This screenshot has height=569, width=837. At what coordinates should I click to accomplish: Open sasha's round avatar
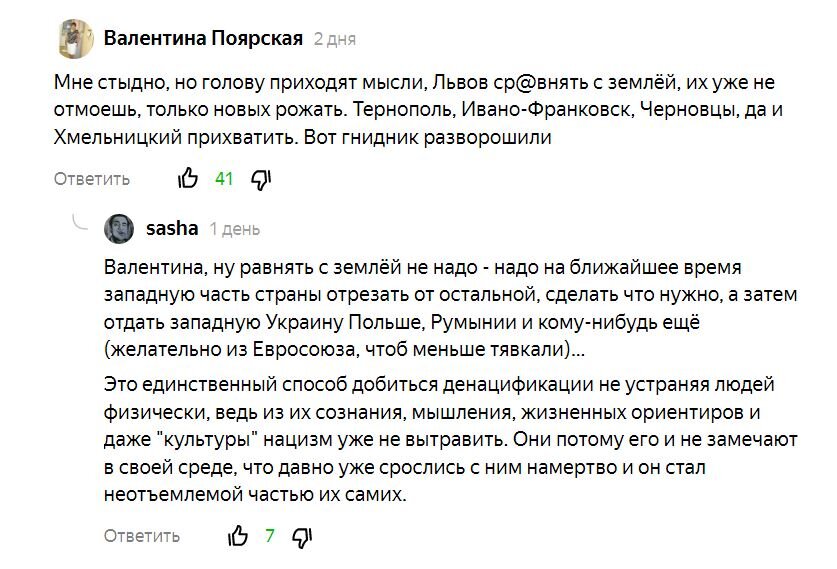(x=119, y=229)
